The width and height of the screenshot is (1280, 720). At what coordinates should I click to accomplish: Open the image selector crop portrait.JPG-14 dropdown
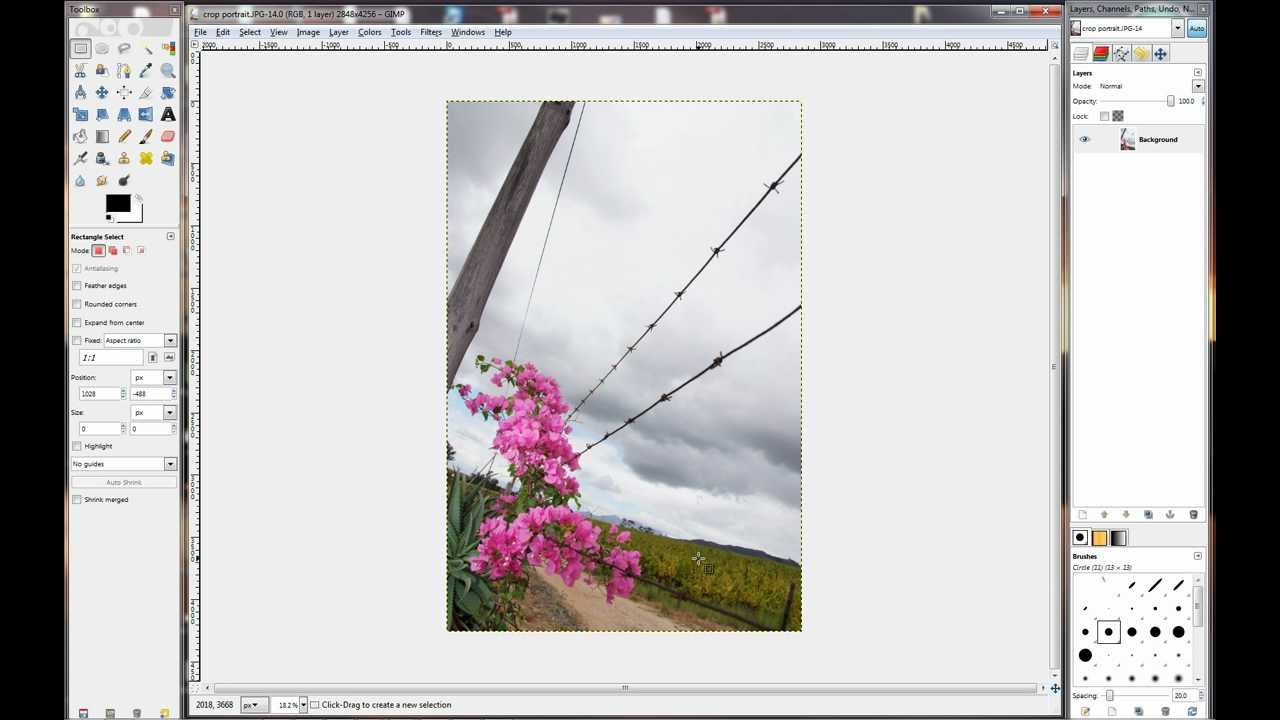tap(1127, 29)
